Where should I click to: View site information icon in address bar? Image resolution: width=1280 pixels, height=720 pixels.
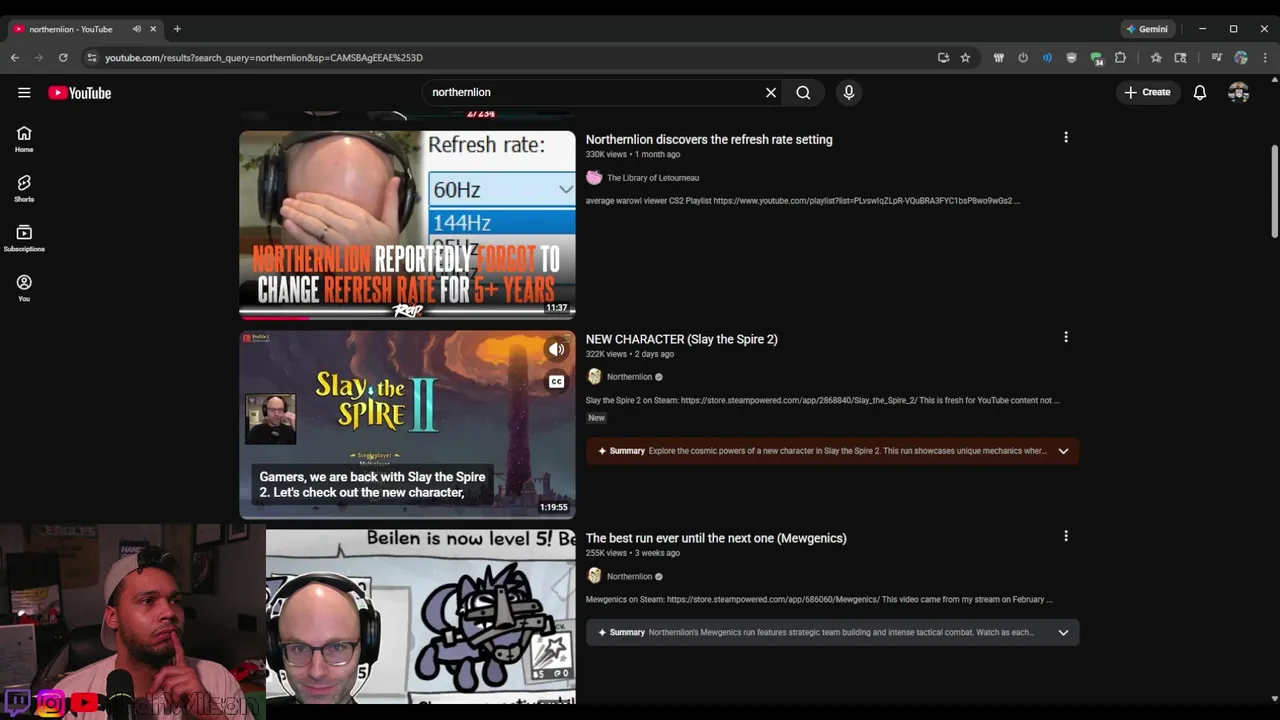pos(92,58)
